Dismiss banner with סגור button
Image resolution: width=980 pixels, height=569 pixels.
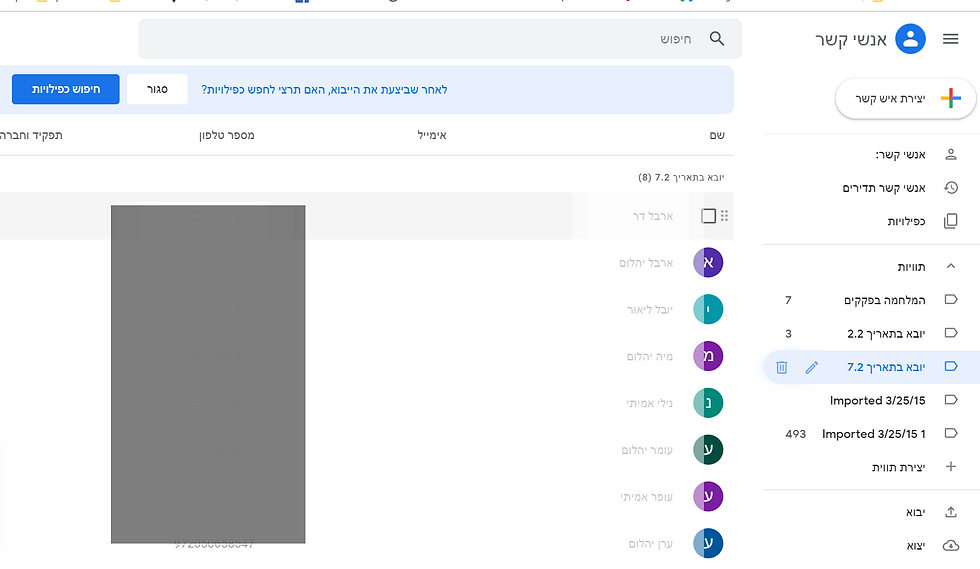(x=157, y=89)
